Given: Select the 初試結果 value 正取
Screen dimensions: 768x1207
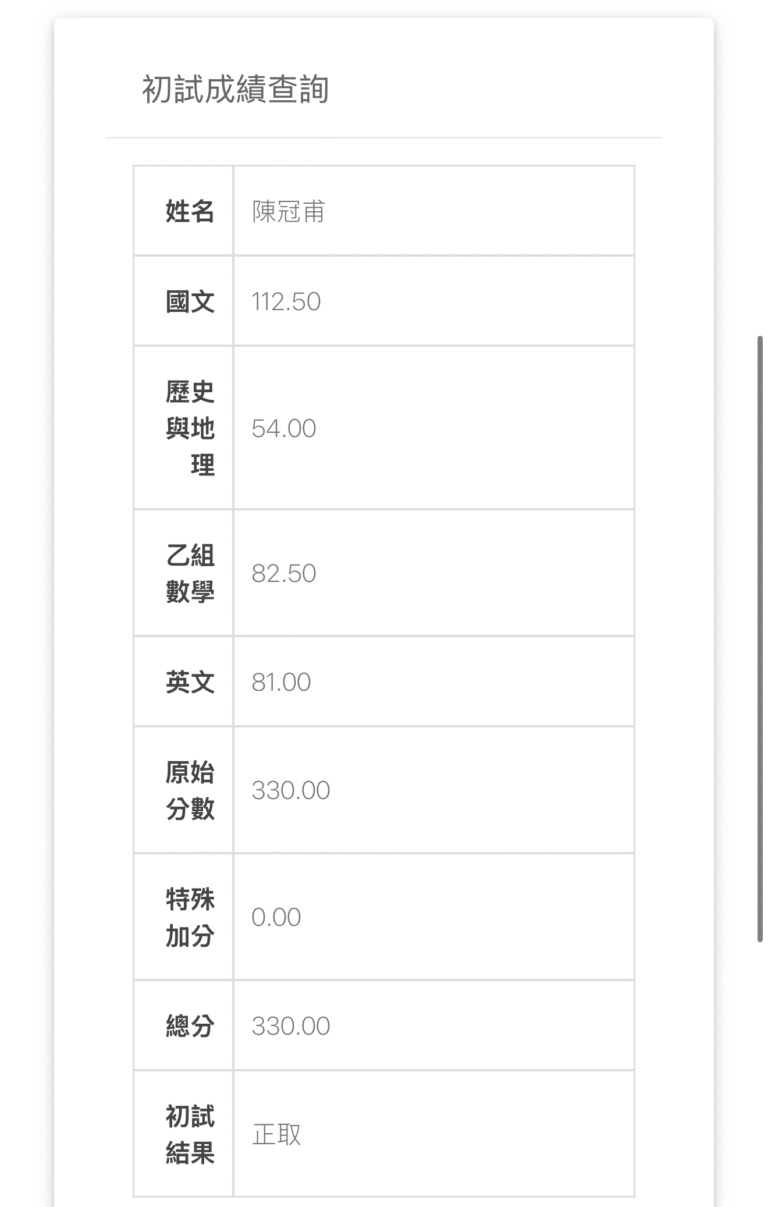Looking at the screenshot, I should pos(277,1135).
